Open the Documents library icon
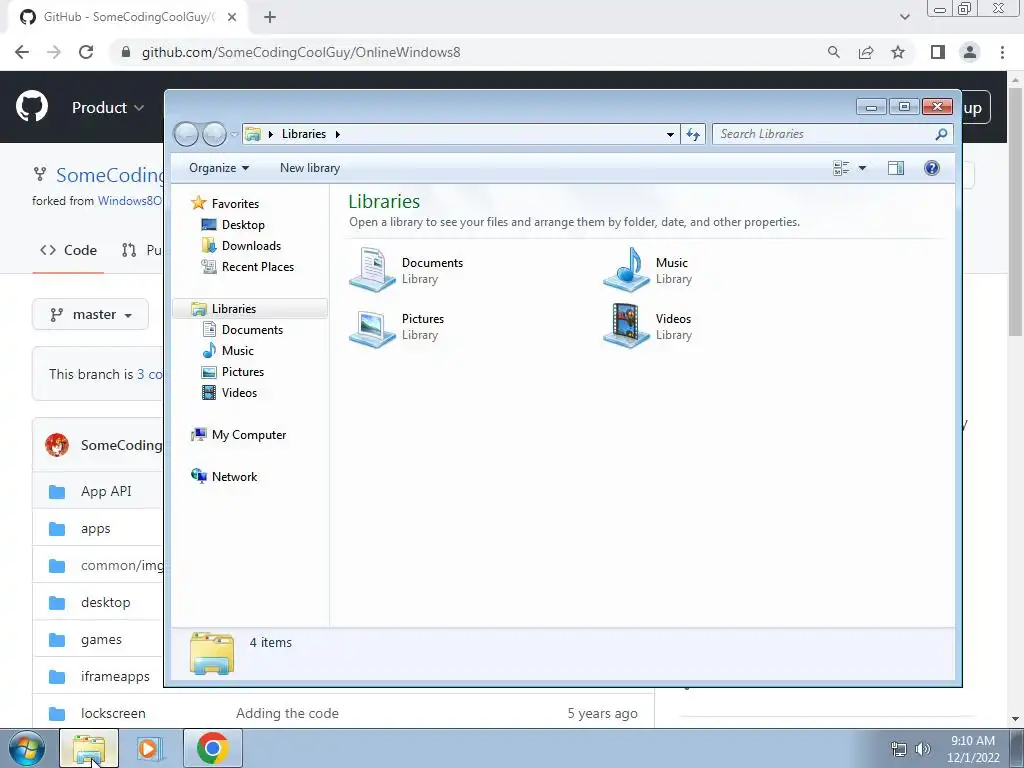 point(372,269)
